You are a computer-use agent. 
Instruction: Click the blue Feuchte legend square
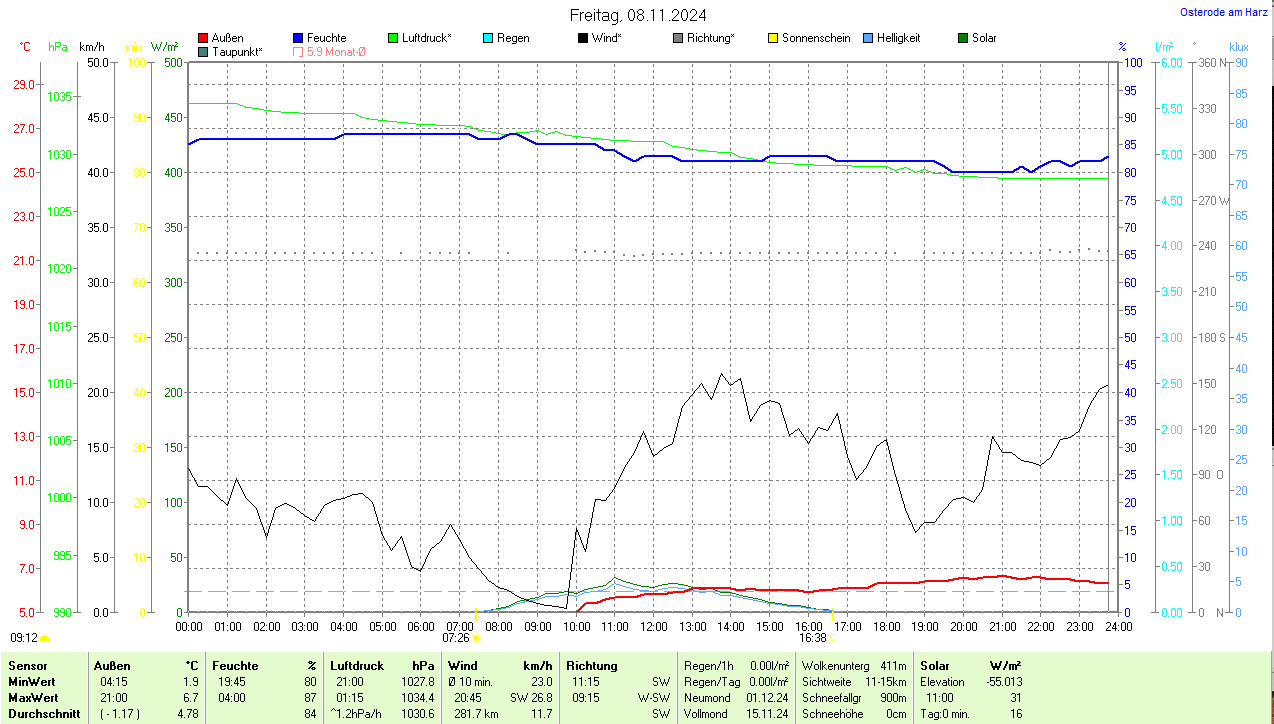click(x=298, y=38)
